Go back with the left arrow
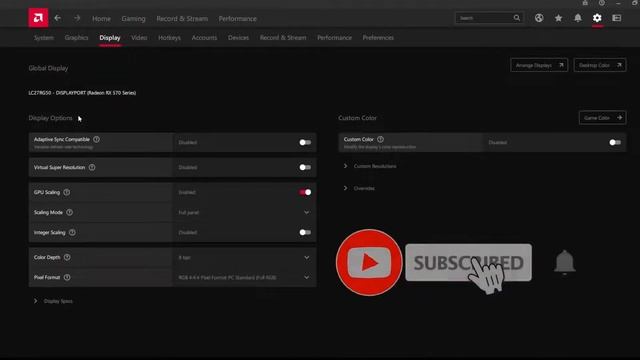 [58, 18]
